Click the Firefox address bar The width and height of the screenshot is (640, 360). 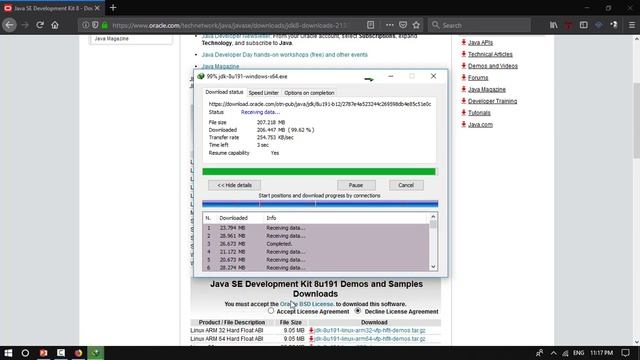[x=229, y=25]
